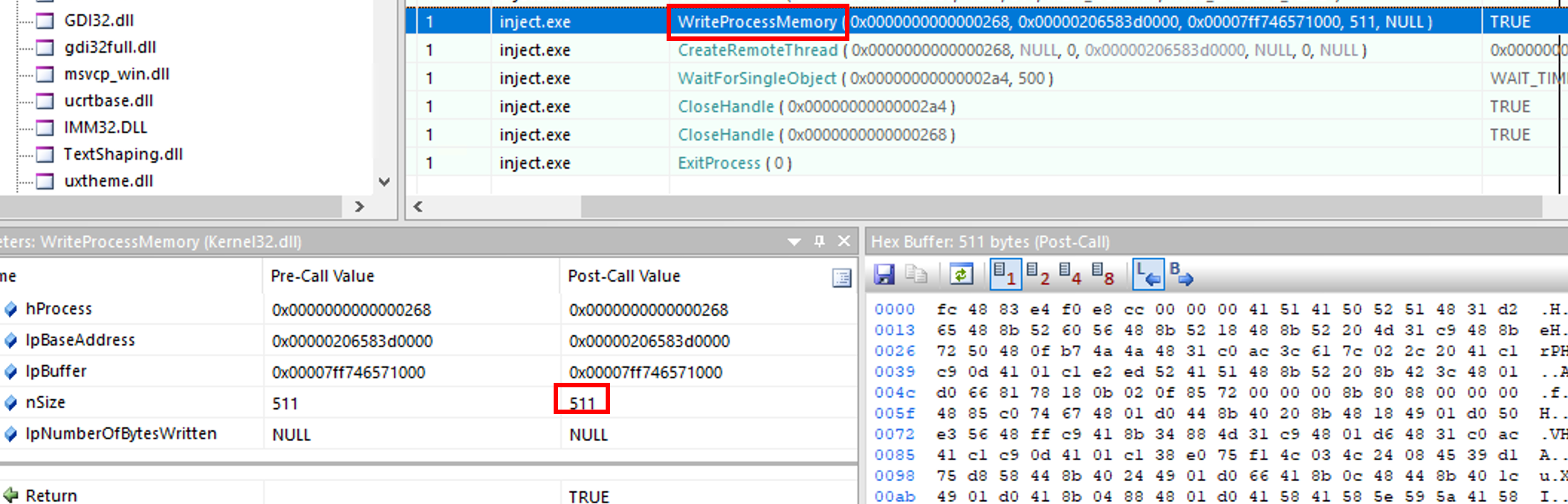
Task: Pin the Parameters panel
Action: tap(820, 242)
